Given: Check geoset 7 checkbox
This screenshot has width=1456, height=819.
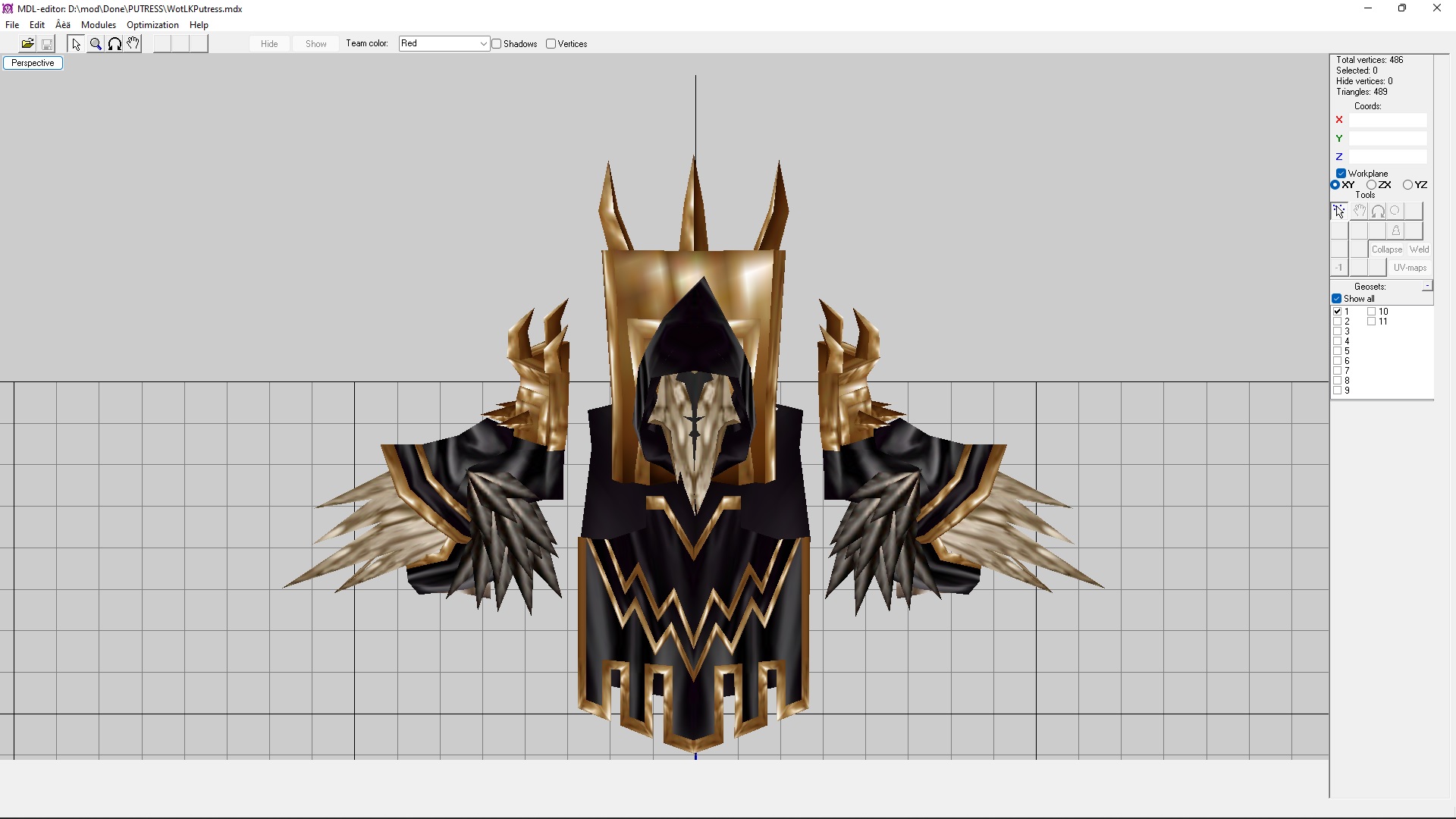Looking at the screenshot, I should [x=1338, y=371].
